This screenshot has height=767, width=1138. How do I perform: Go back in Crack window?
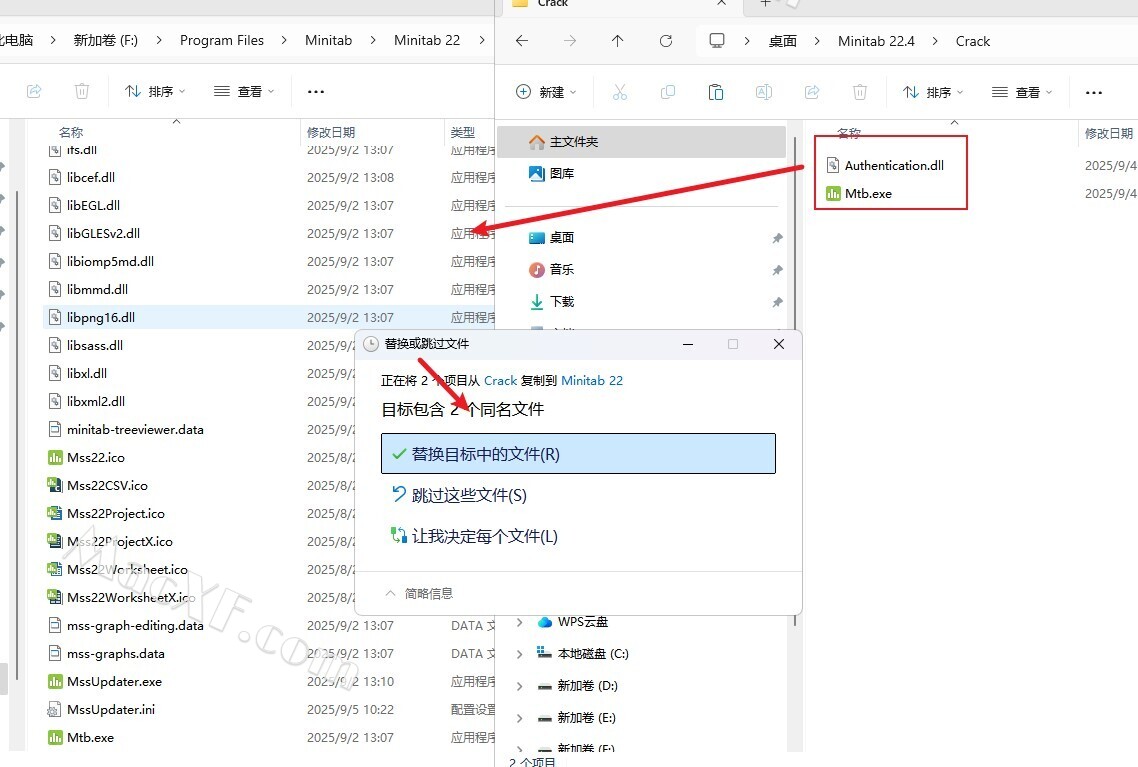coord(522,41)
